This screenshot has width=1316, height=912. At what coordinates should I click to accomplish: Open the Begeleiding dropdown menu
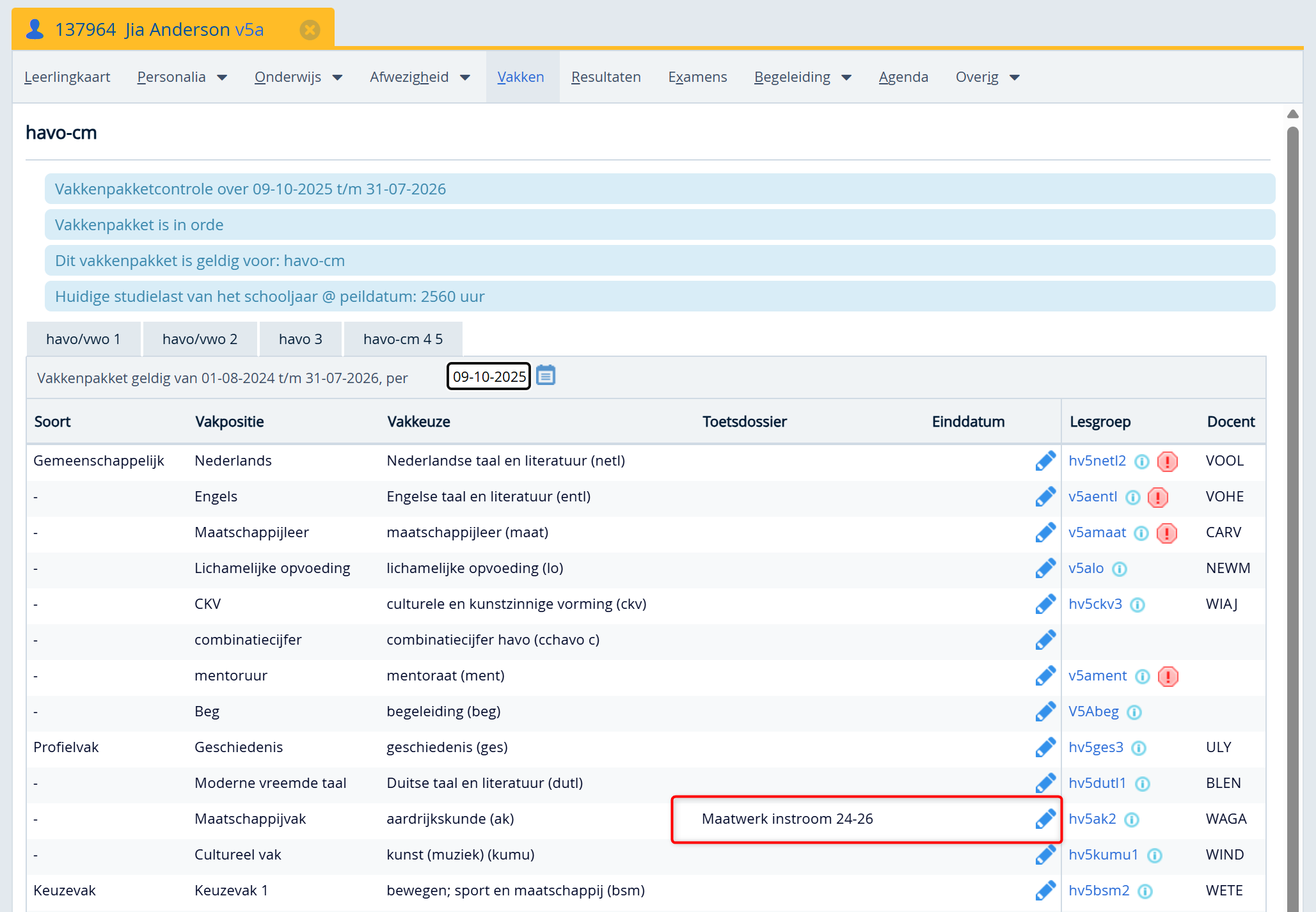[802, 77]
